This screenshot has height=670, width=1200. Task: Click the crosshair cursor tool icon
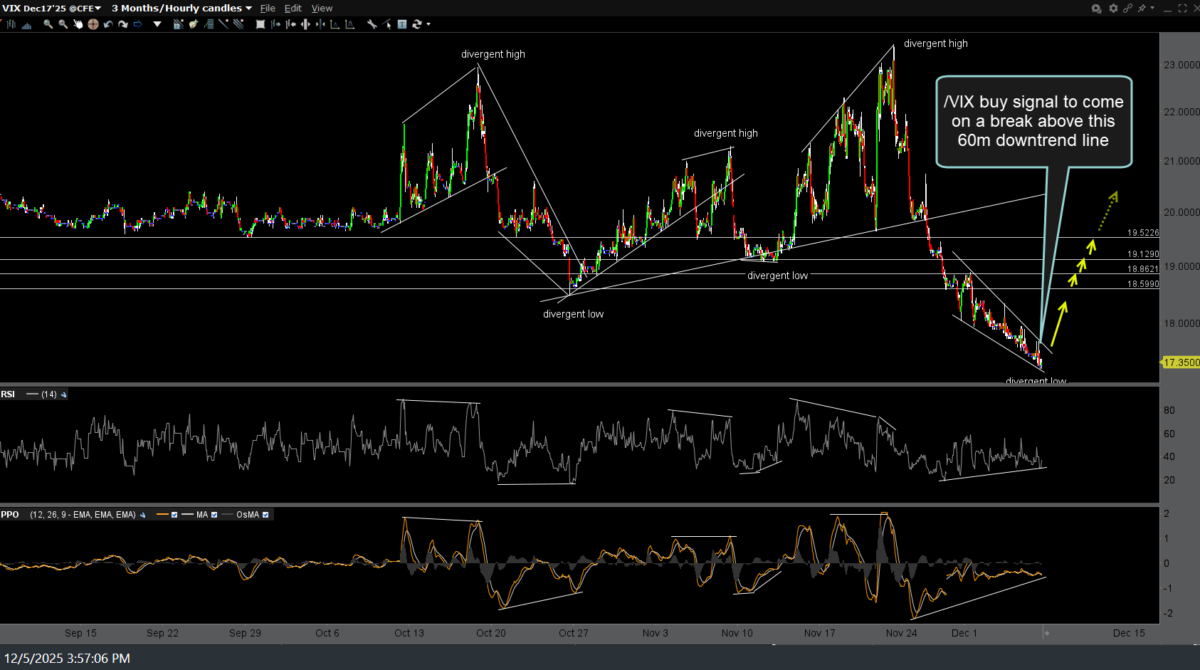click(x=93, y=24)
